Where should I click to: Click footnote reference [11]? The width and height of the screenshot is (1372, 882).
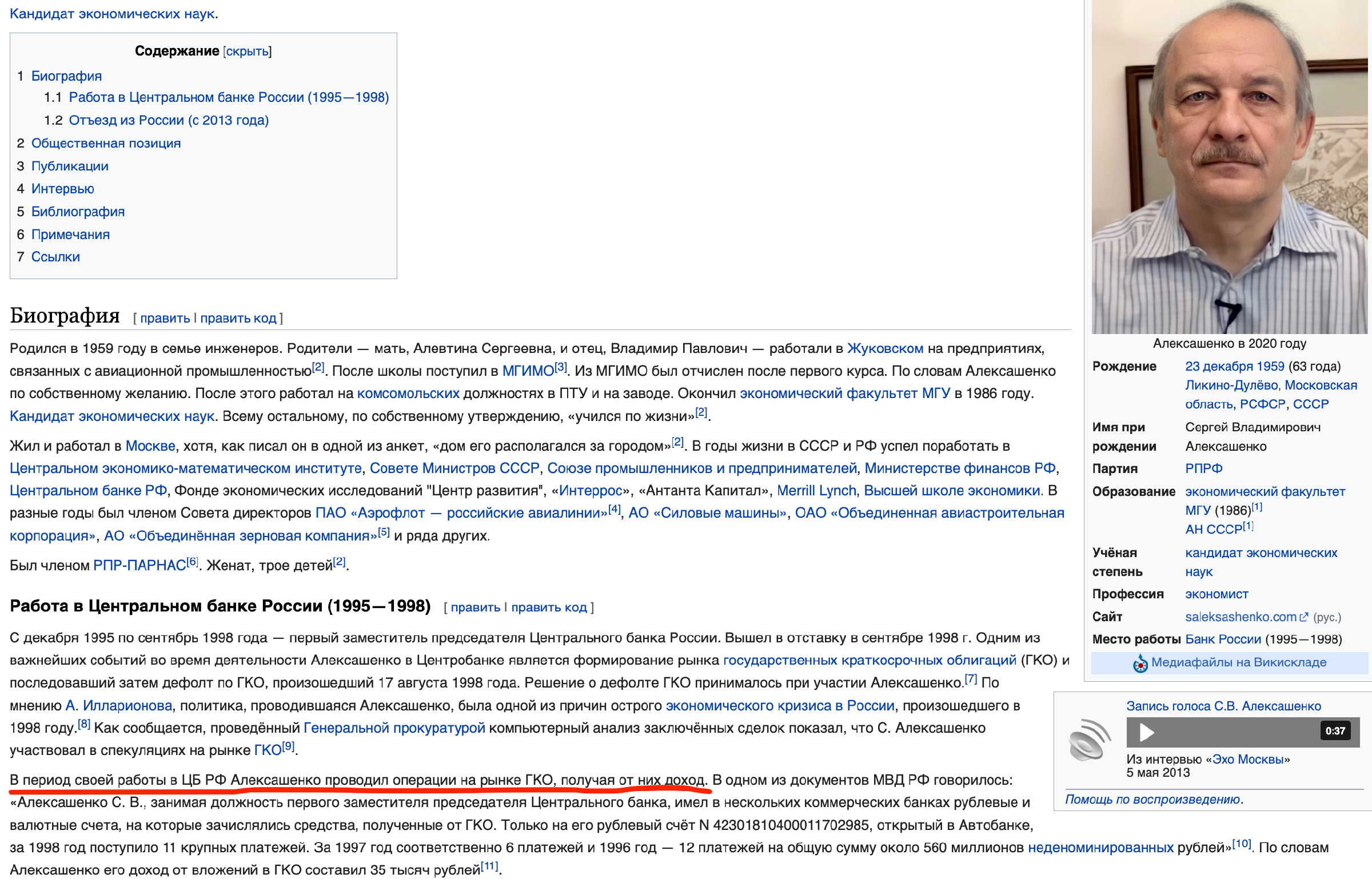(x=490, y=867)
